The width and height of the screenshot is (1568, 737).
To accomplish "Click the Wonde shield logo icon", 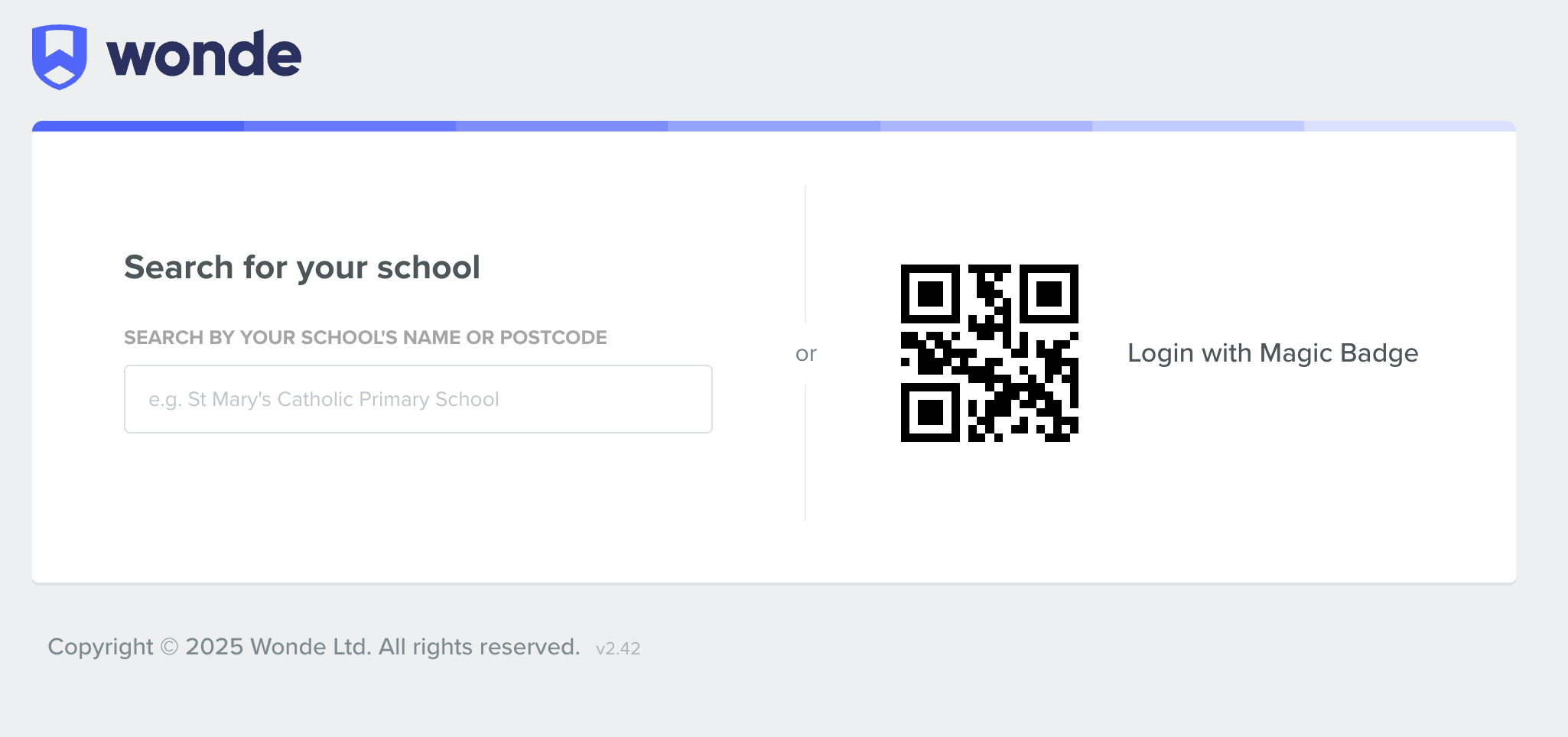I will pyautogui.click(x=59, y=57).
